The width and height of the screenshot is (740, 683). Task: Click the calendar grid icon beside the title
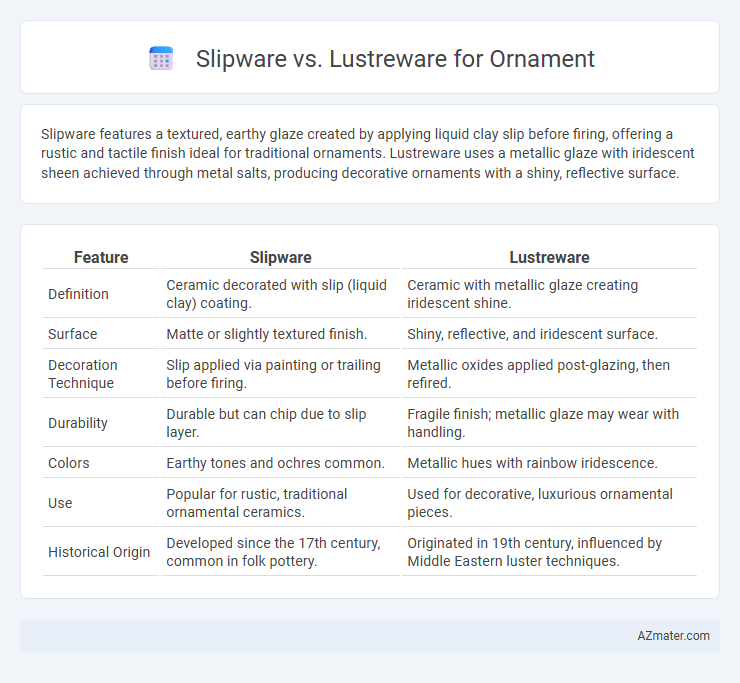[161, 59]
